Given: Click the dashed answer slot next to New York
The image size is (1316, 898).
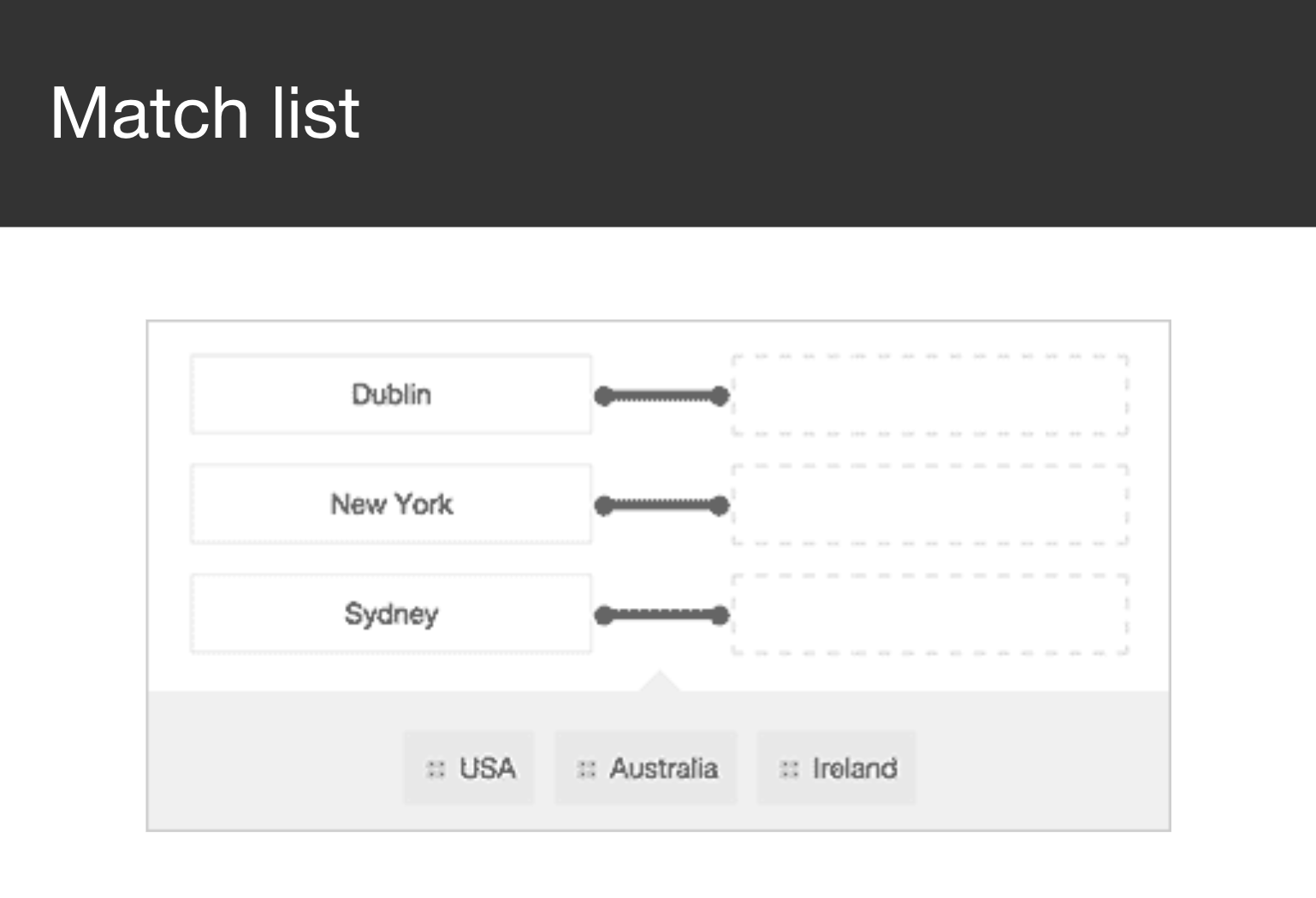Looking at the screenshot, I should (x=928, y=504).
